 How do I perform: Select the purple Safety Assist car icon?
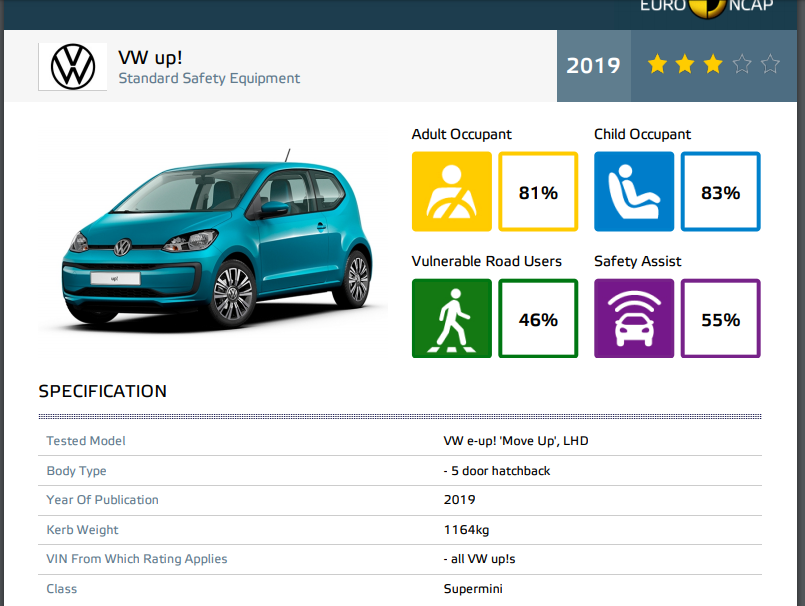634,318
